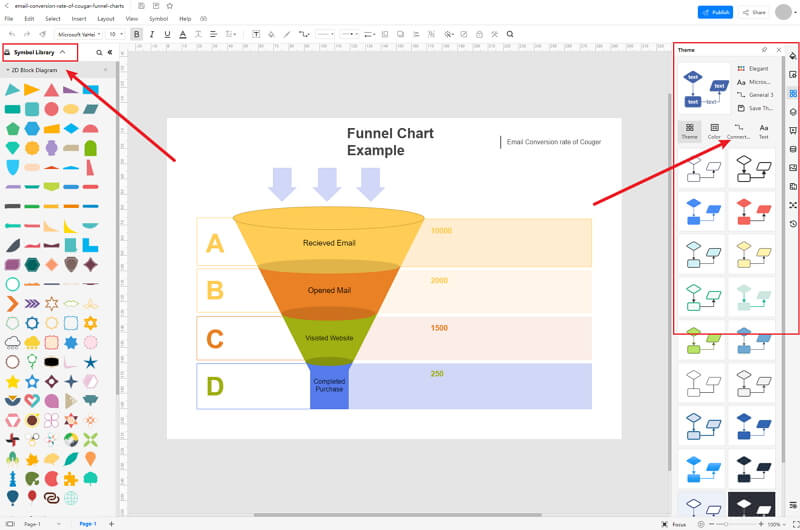Click the Undo arrow in the toolbar
Screen dimensions: 800x530
pos(11,34)
